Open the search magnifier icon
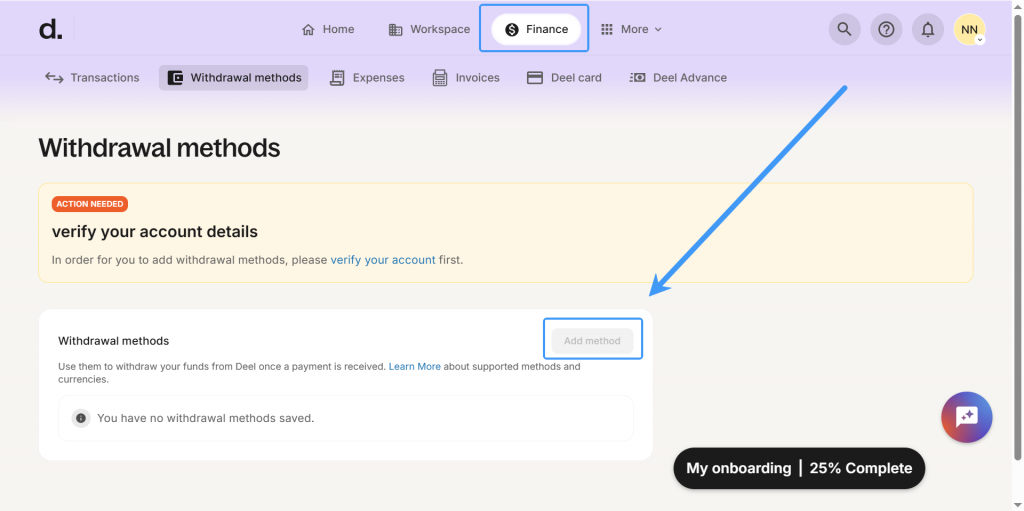Viewport: 1024px width, 511px height. tap(845, 30)
